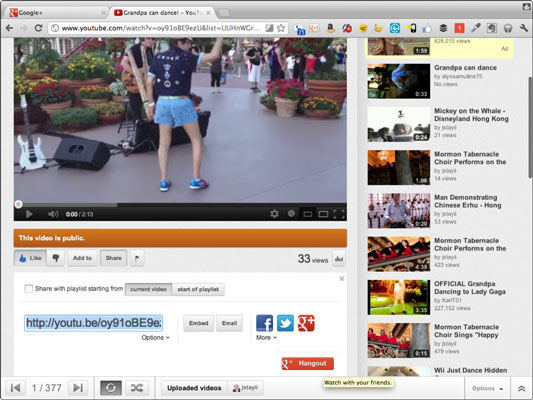Image resolution: width=533 pixels, height=400 pixels.
Task: Open the playlist bar Options menu
Action: [487, 388]
